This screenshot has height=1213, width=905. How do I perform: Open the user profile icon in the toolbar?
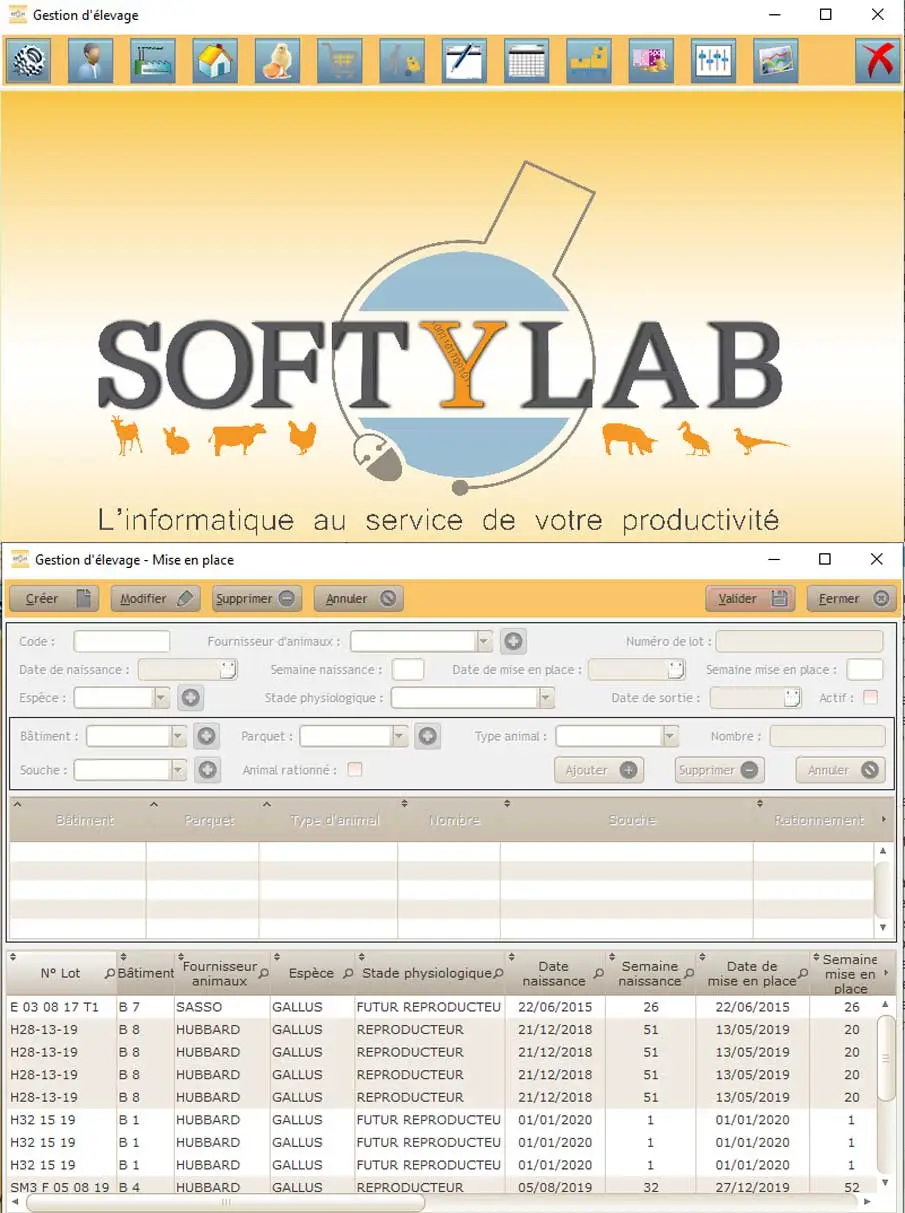[91, 61]
